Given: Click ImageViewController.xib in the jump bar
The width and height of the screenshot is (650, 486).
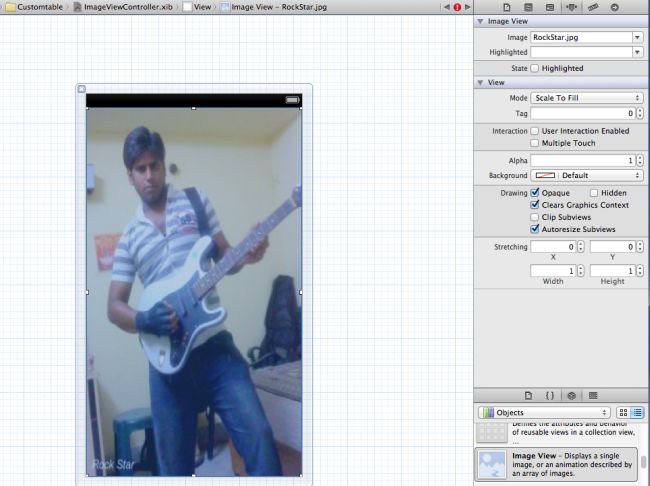Looking at the screenshot, I should [x=123, y=7].
